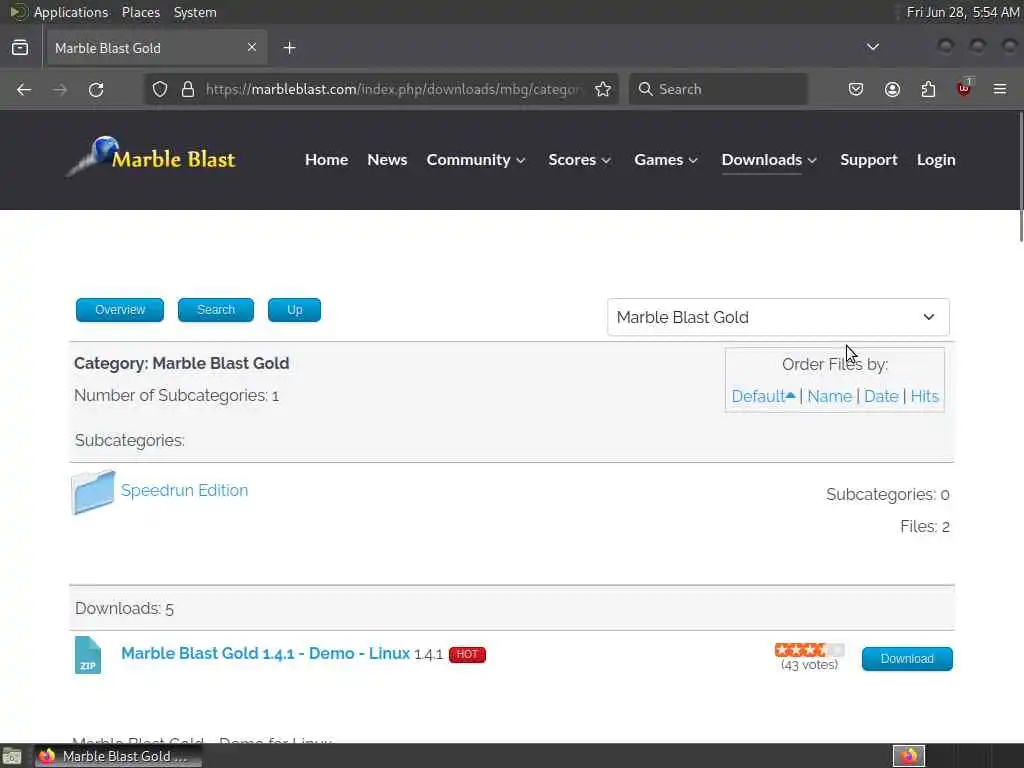The width and height of the screenshot is (1024, 768).
Task: Bookmark this page with the star icon
Action: click(x=603, y=89)
